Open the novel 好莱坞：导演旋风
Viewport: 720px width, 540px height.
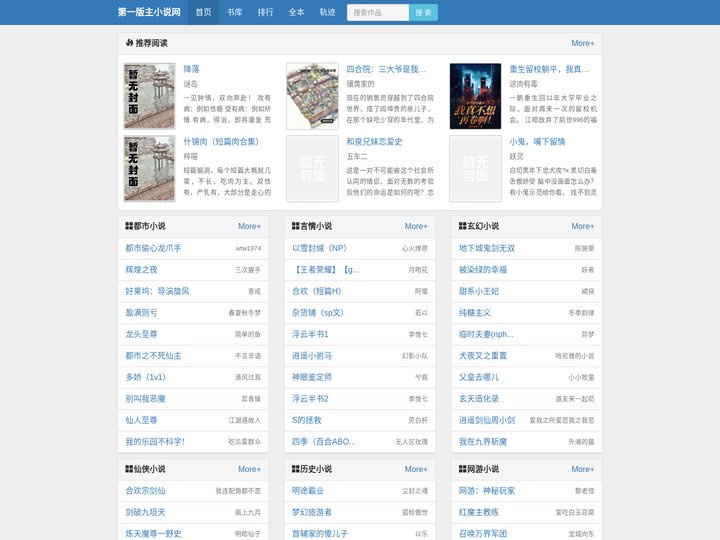click(x=158, y=292)
